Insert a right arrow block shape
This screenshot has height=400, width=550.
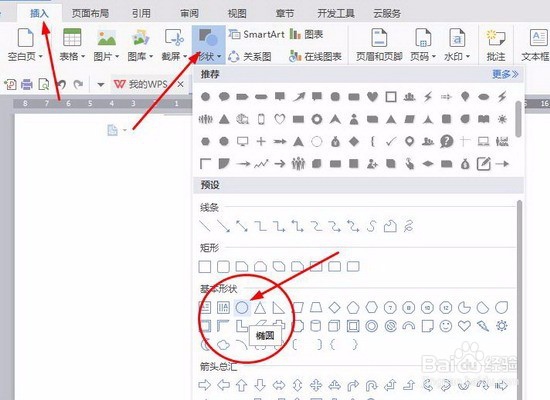pyautogui.click(x=204, y=385)
